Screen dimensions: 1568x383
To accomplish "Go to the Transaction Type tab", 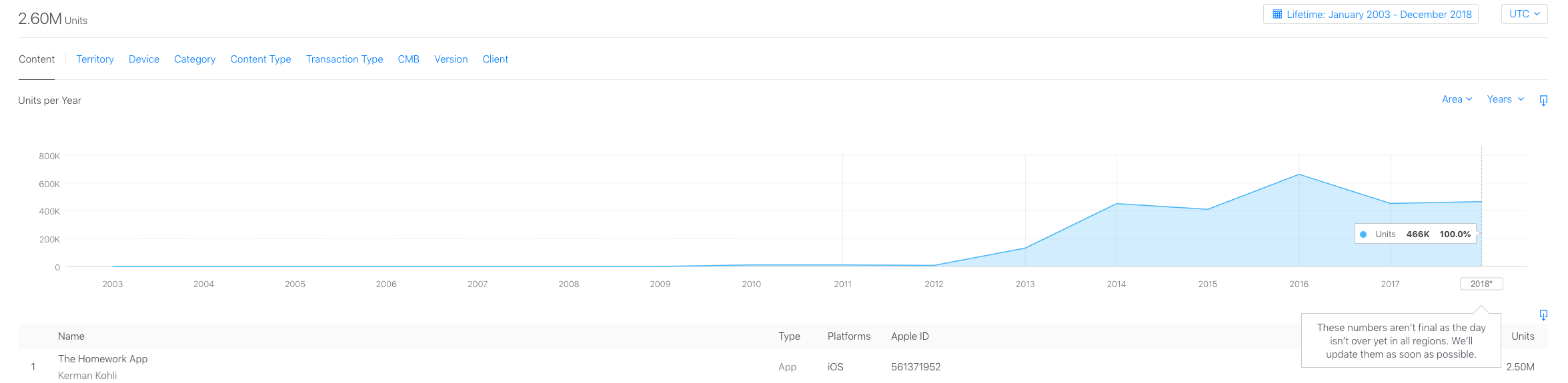I will pyautogui.click(x=344, y=59).
